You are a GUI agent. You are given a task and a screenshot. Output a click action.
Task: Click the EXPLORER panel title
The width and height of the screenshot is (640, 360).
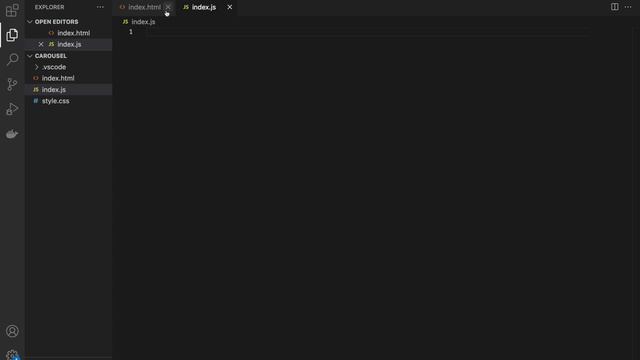[x=49, y=7]
